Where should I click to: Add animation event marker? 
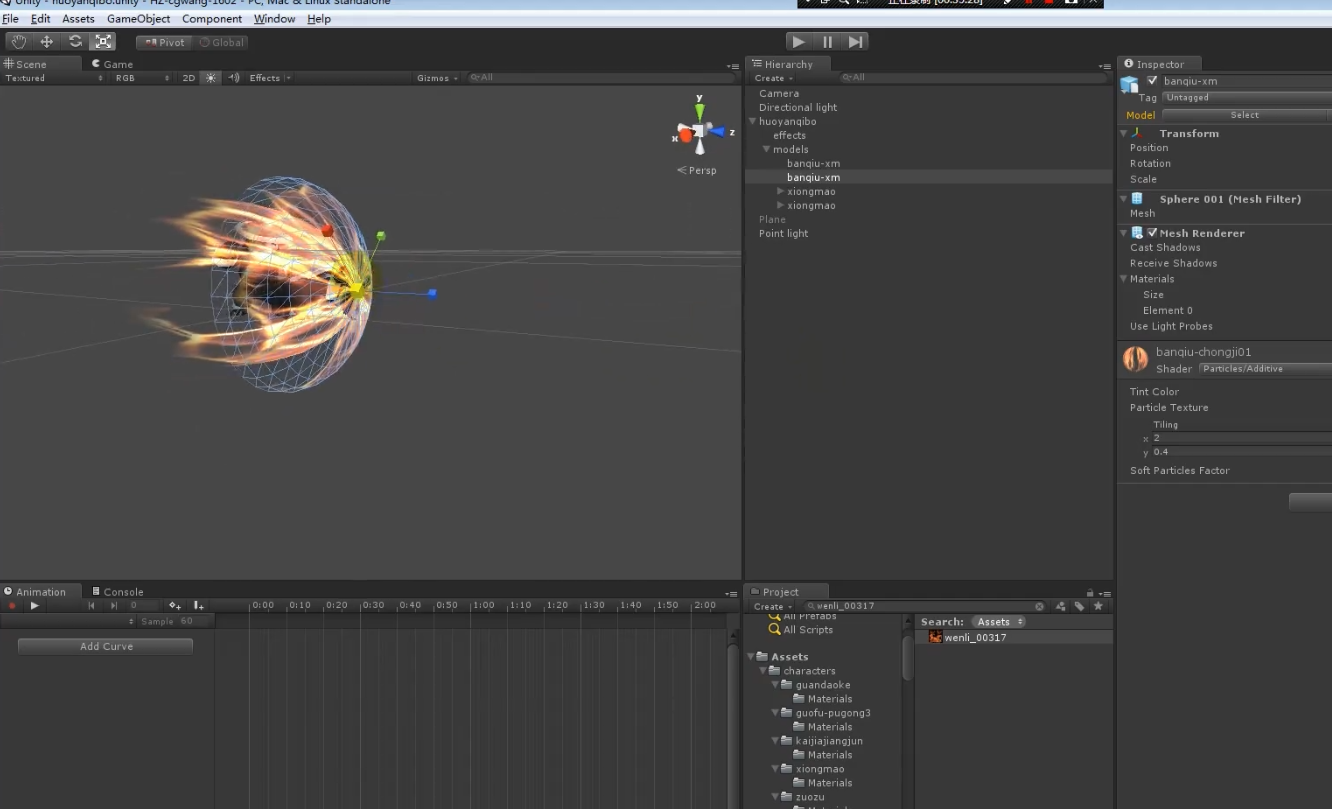coord(198,605)
